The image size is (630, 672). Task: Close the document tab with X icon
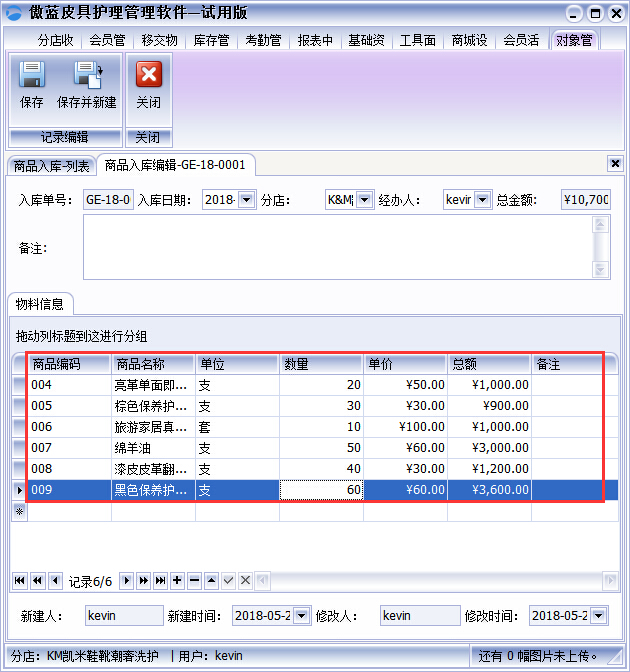pyautogui.click(x=614, y=163)
